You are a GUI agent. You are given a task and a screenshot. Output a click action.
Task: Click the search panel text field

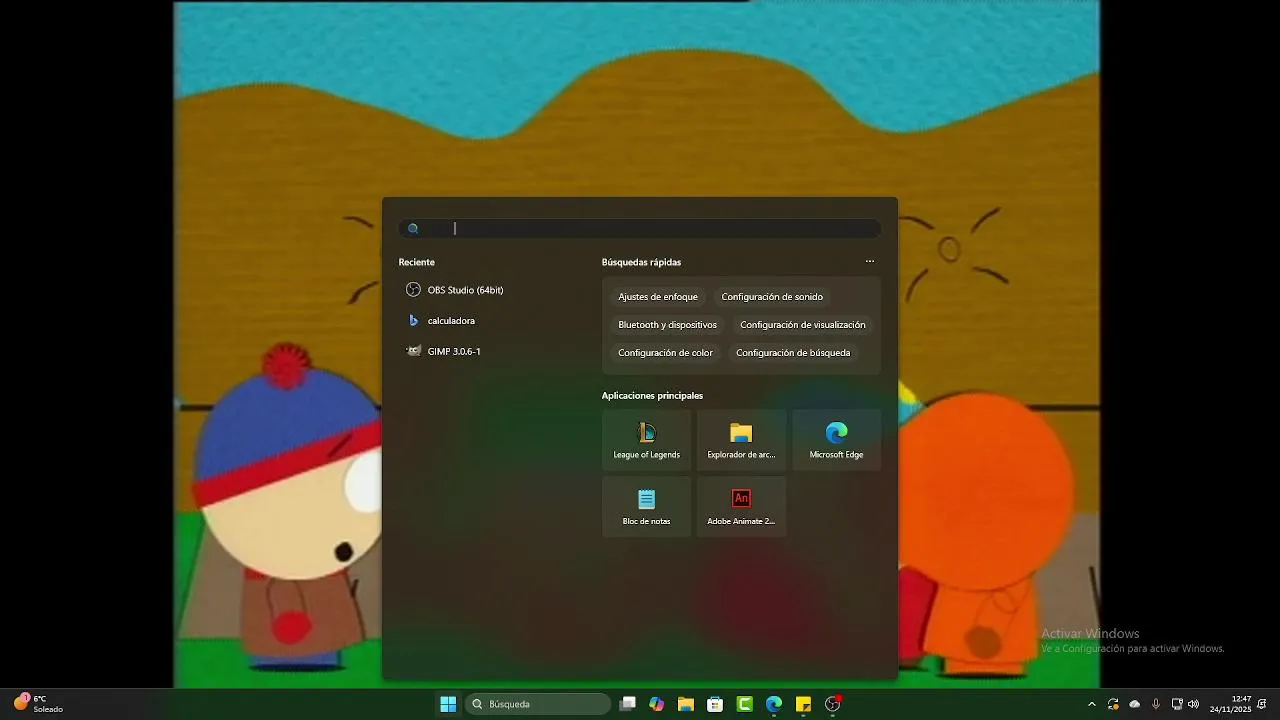640,229
